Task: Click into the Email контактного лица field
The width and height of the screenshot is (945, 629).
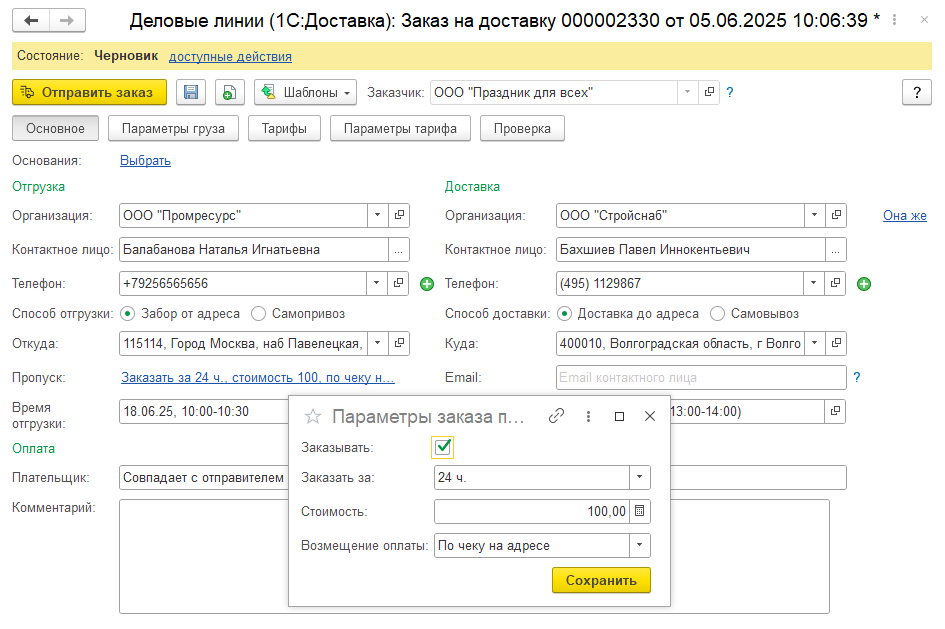Action: coord(700,377)
